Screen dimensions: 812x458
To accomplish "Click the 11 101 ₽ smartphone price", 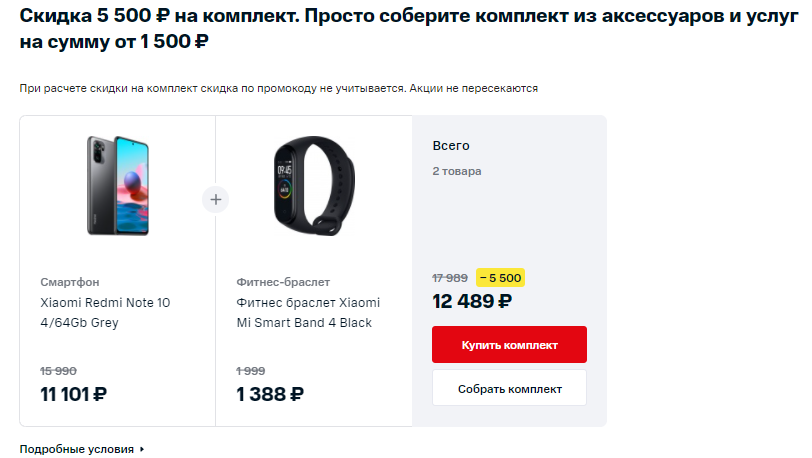I will click(74, 394).
